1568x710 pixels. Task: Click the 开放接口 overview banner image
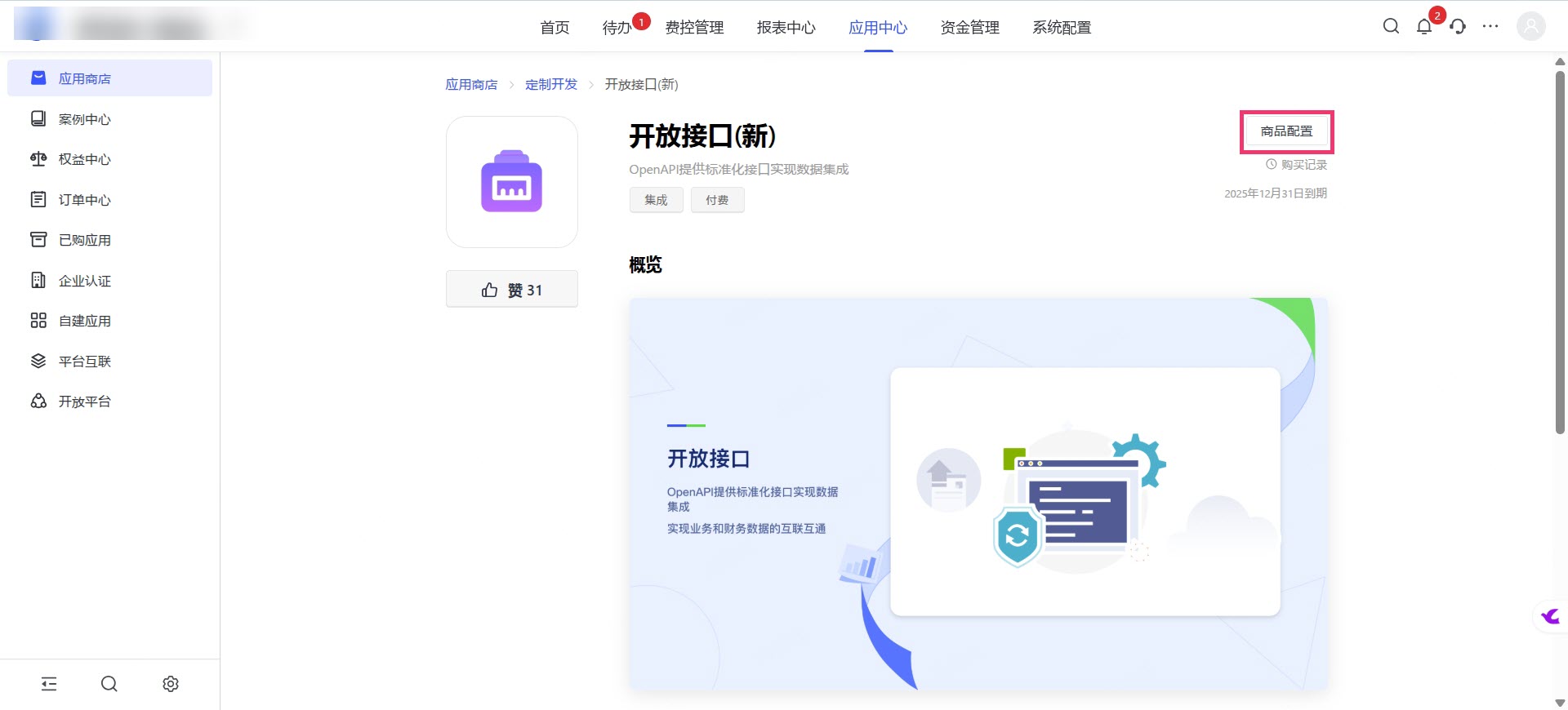(978, 494)
